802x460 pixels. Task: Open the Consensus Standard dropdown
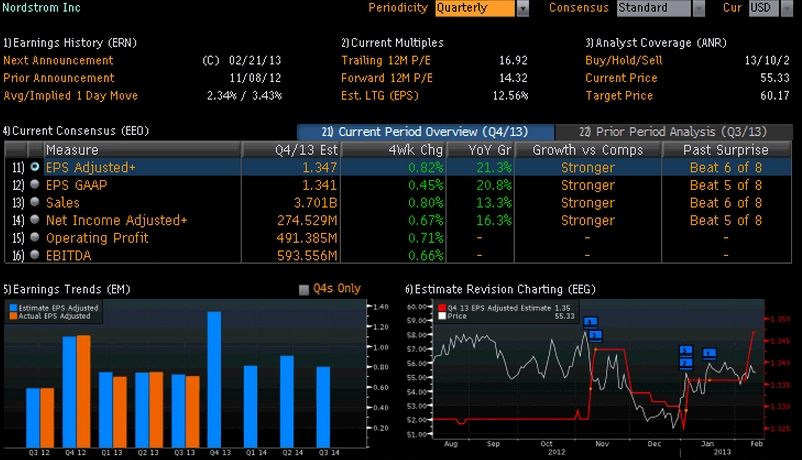[x=699, y=8]
